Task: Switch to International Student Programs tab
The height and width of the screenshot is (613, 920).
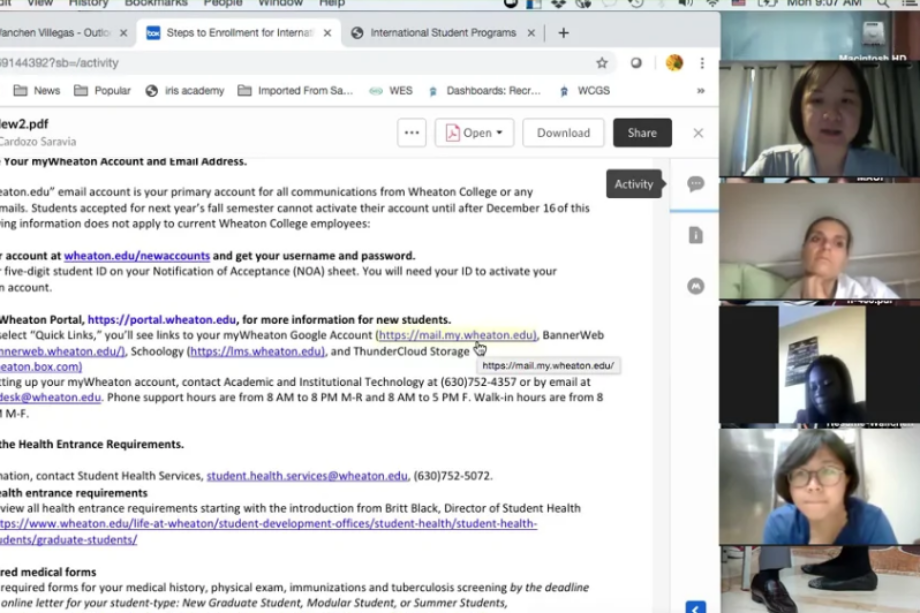Action: click(443, 33)
